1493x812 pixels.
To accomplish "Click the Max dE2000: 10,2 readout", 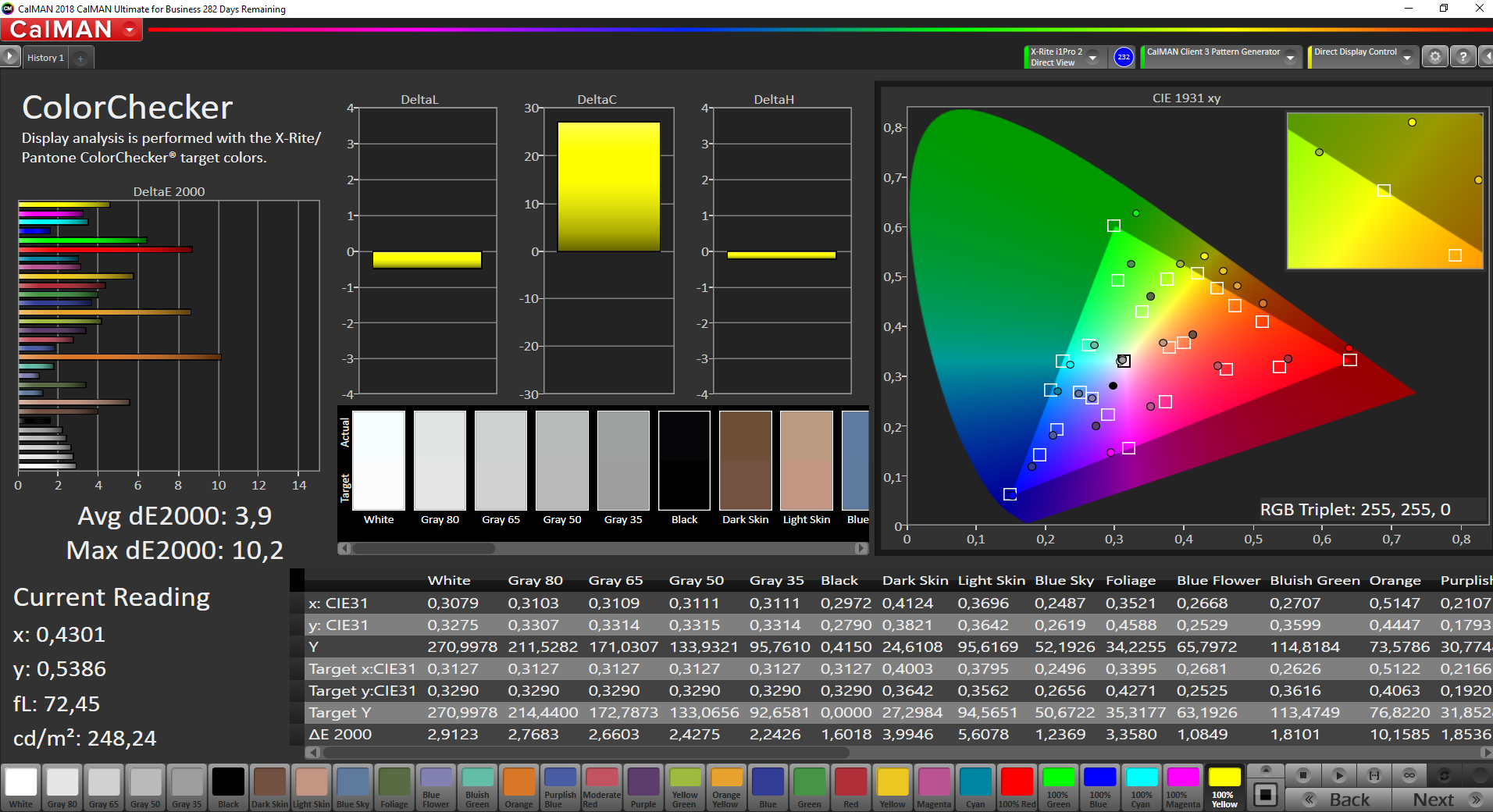I will tap(175, 550).
